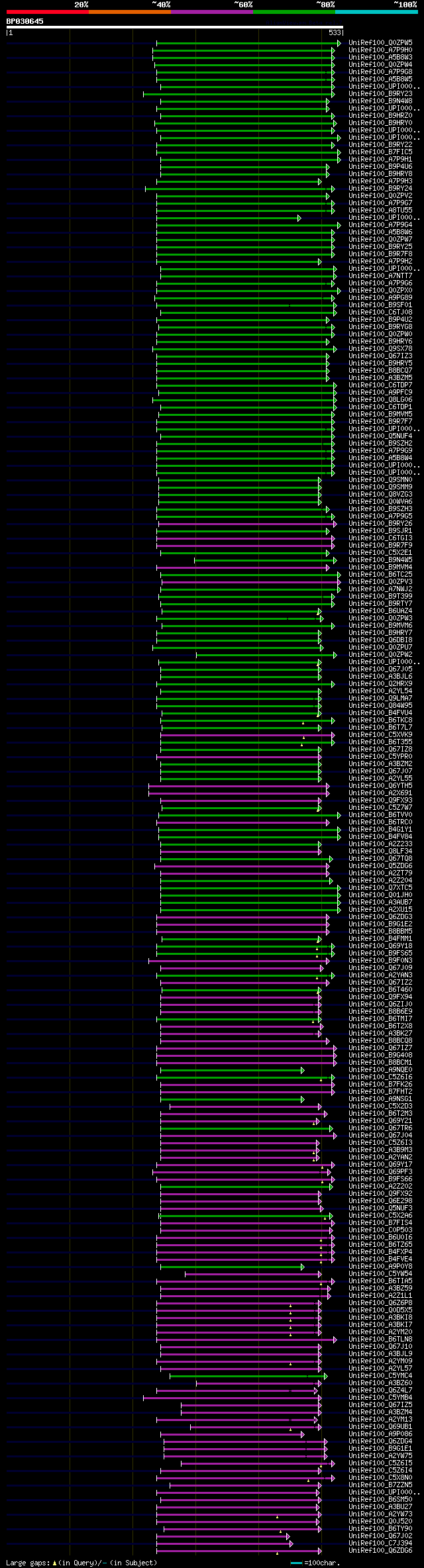
Task: Open hit UniRef100_Q0ZPW5
Action: point(380,43)
